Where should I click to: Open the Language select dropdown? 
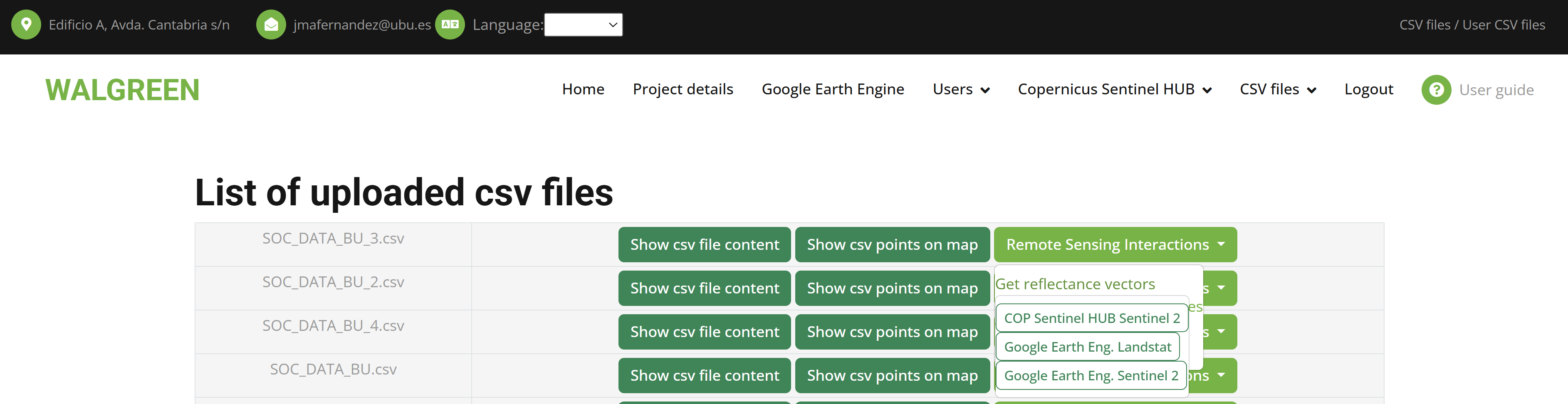(583, 25)
